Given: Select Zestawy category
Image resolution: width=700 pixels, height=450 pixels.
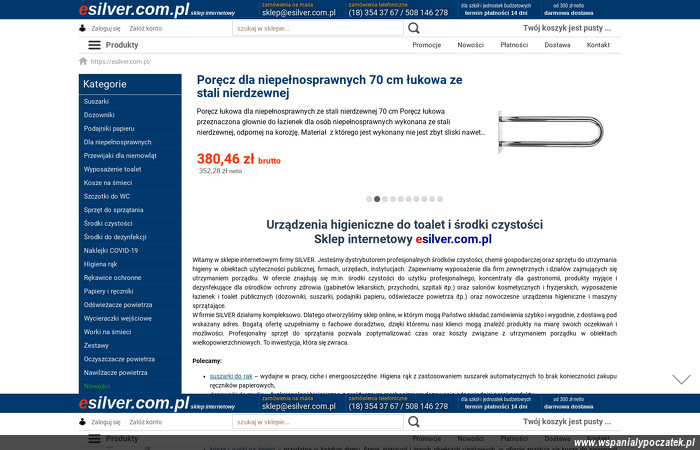Looking at the screenshot, I should click(96, 346).
